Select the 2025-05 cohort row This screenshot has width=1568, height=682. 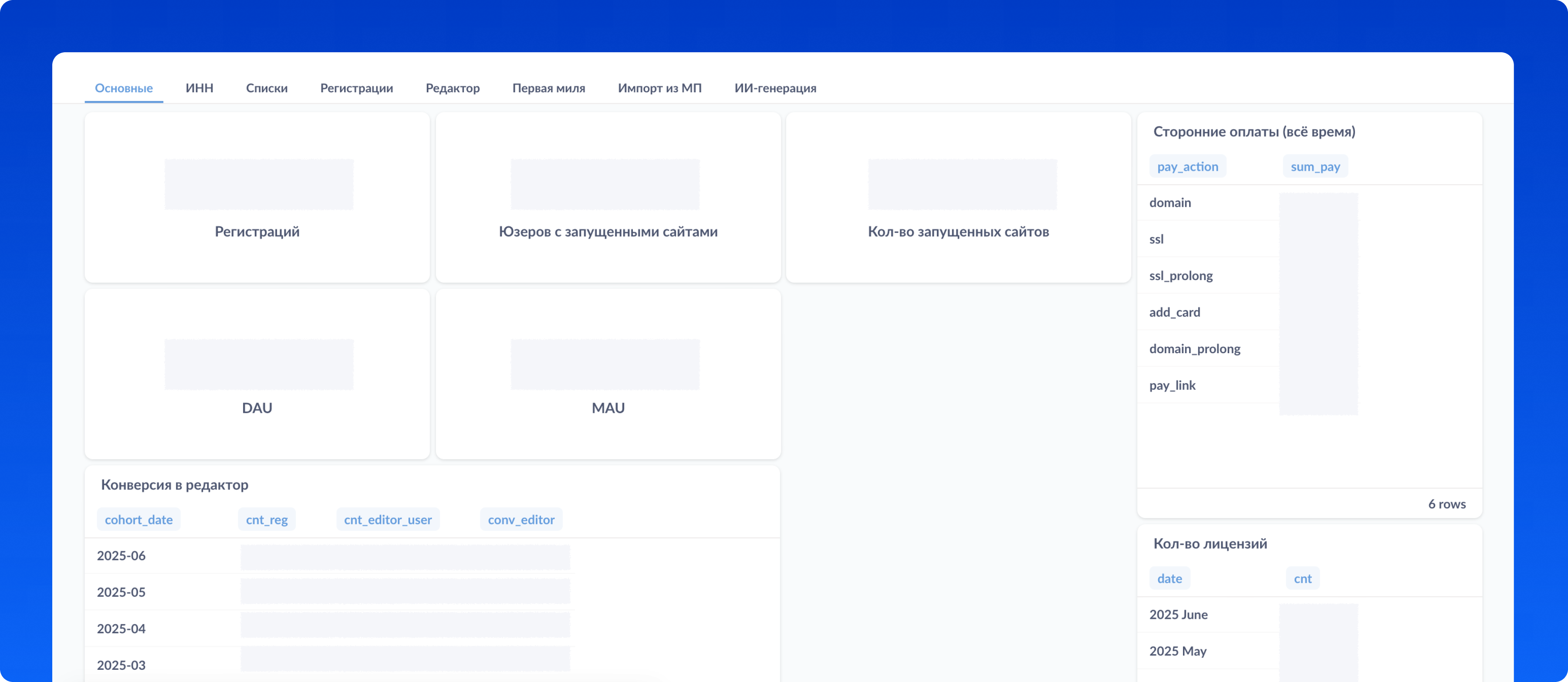coord(330,592)
